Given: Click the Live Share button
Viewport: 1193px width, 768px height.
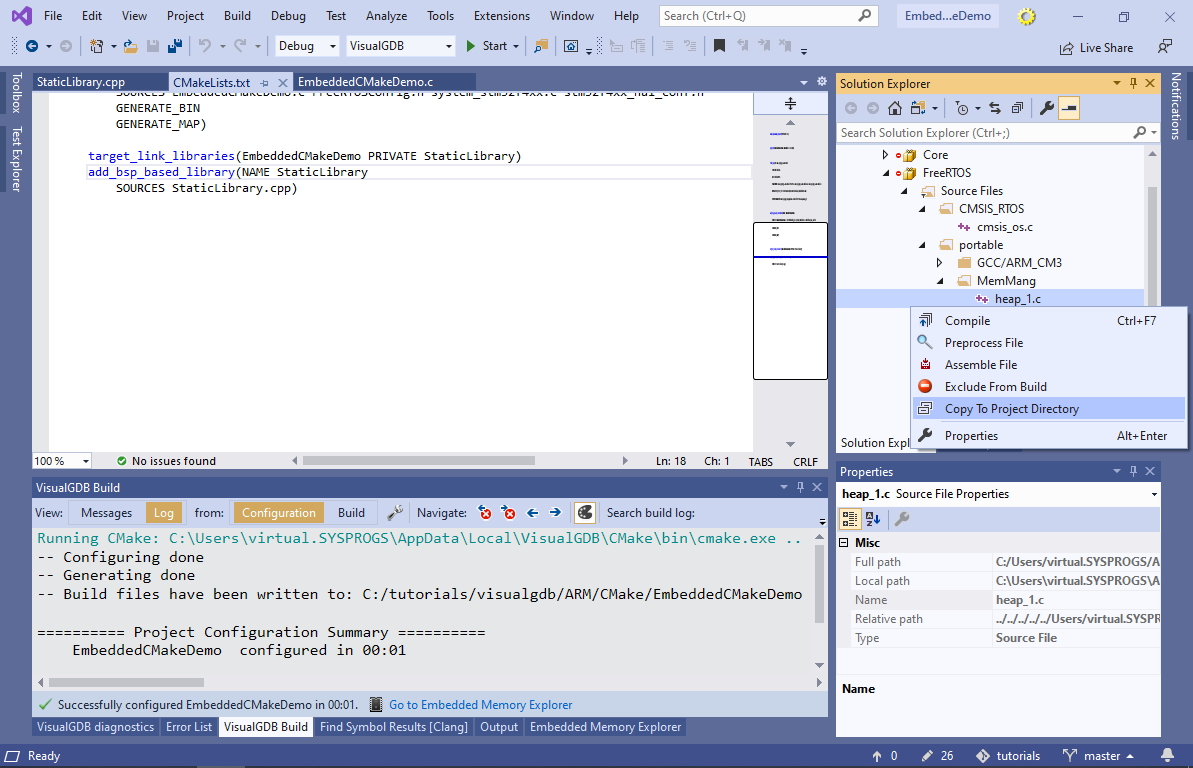Looking at the screenshot, I should point(1096,48).
